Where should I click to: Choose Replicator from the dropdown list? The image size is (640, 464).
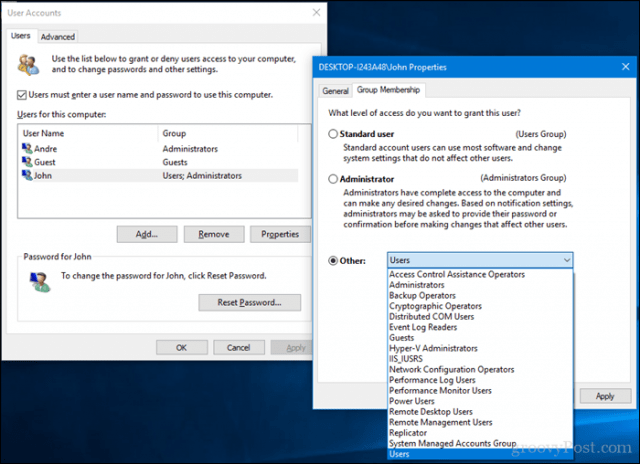[x=480, y=433]
